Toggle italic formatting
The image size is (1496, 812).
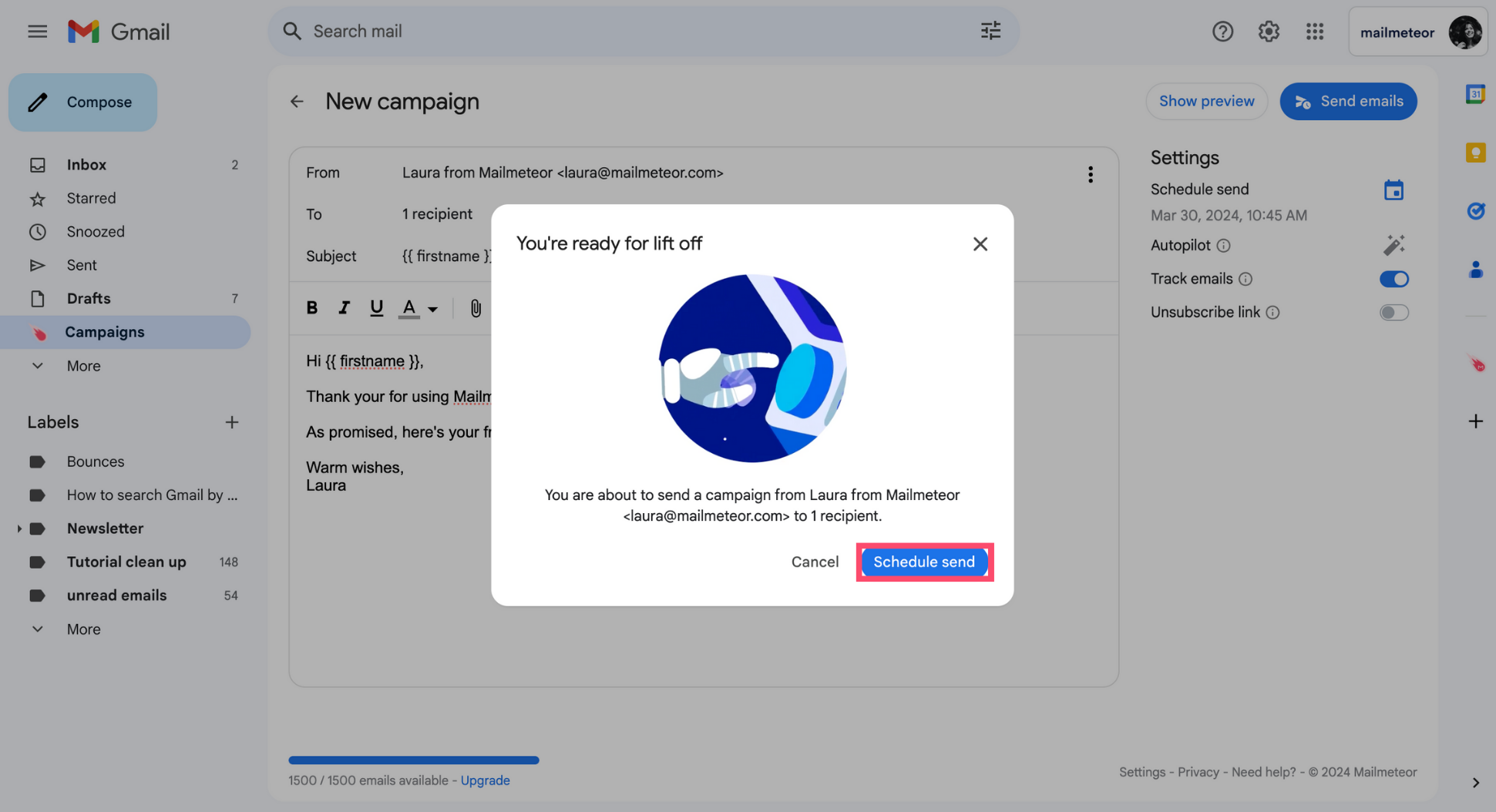[344, 308]
